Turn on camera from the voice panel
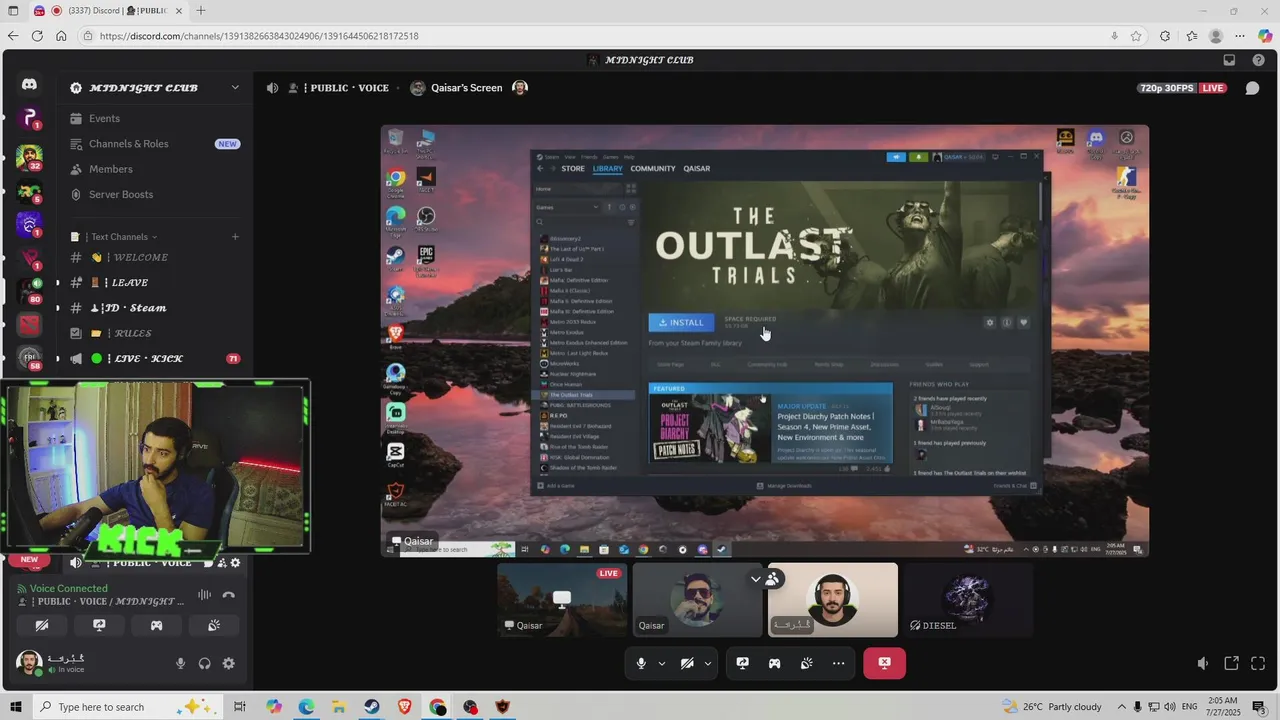 point(41,625)
